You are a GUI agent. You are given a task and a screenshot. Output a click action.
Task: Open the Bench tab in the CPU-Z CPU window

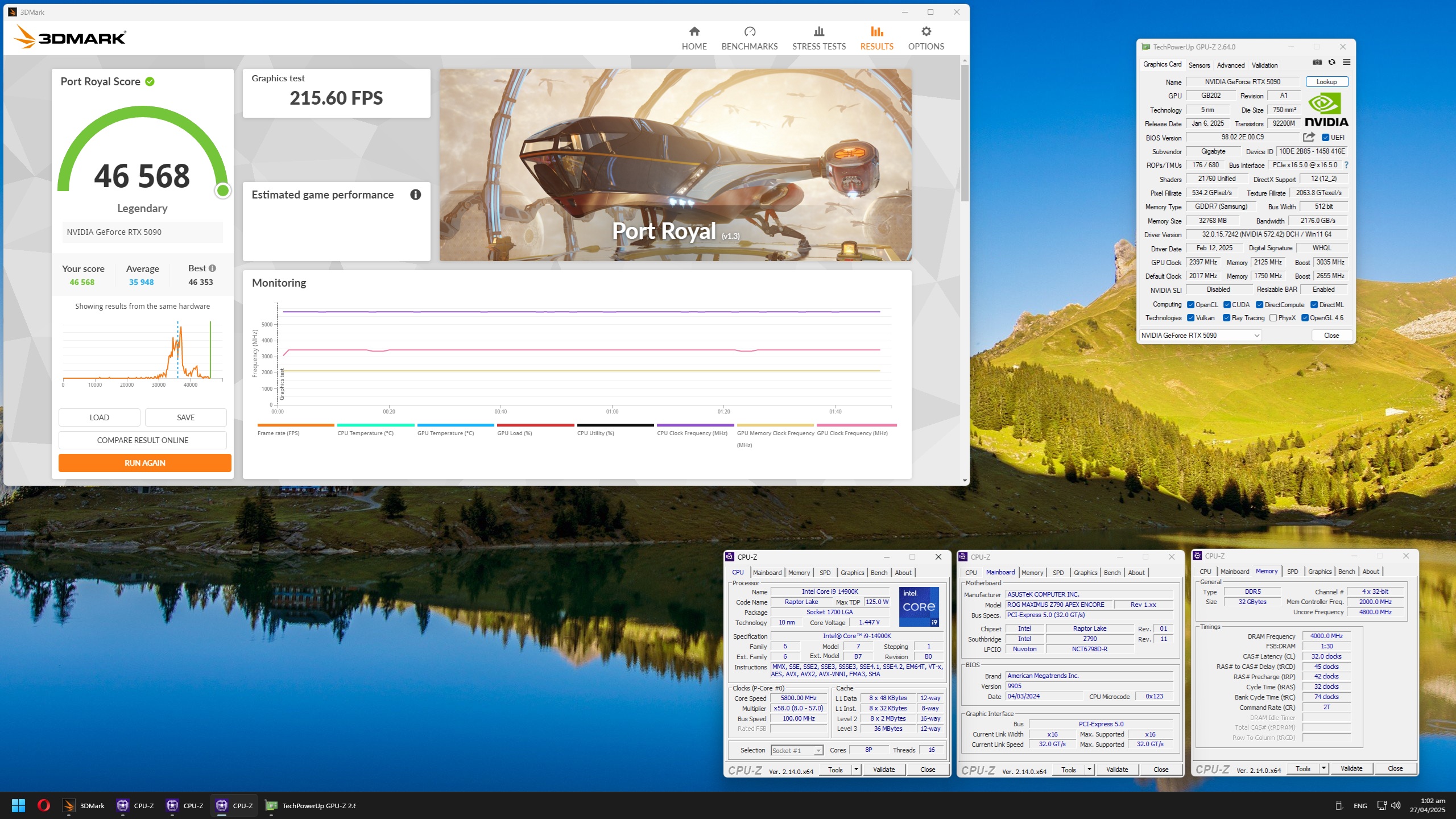(x=879, y=573)
